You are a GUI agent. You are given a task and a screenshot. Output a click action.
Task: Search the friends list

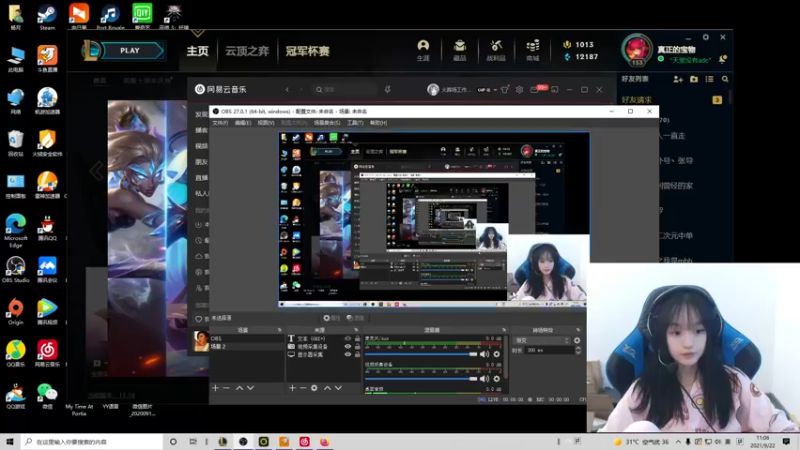click(x=725, y=79)
